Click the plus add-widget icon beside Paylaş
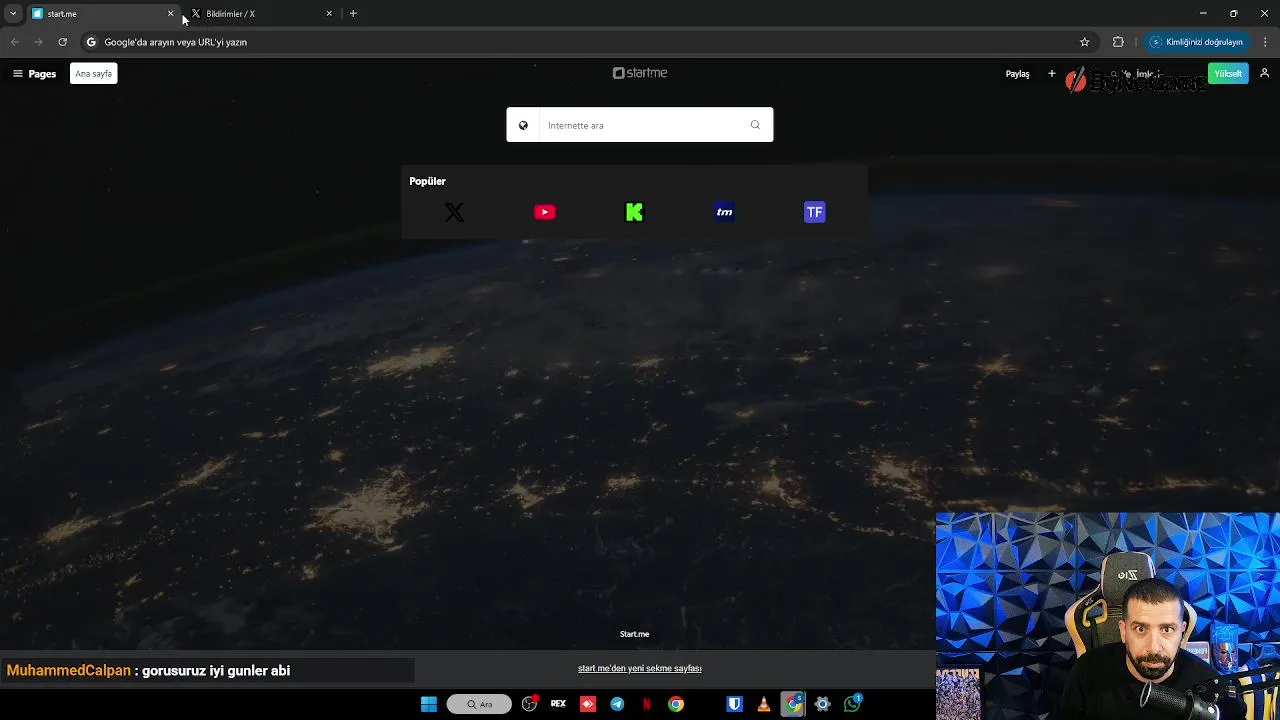Viewport: 1280px width, 720px height. [x=1051, y=73]
